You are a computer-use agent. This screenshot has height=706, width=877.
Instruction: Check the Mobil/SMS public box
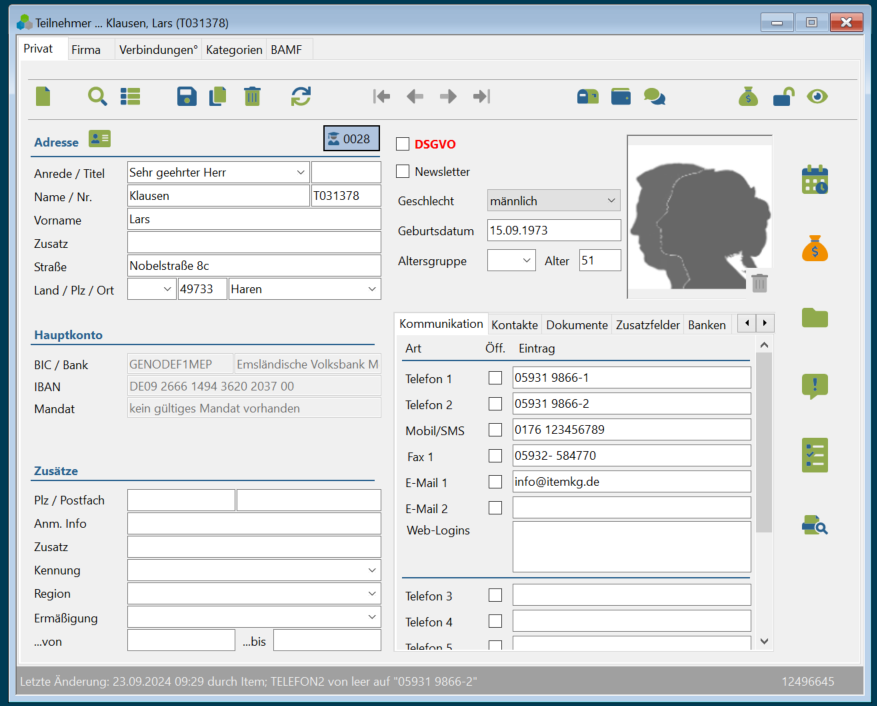pos(495,430)
